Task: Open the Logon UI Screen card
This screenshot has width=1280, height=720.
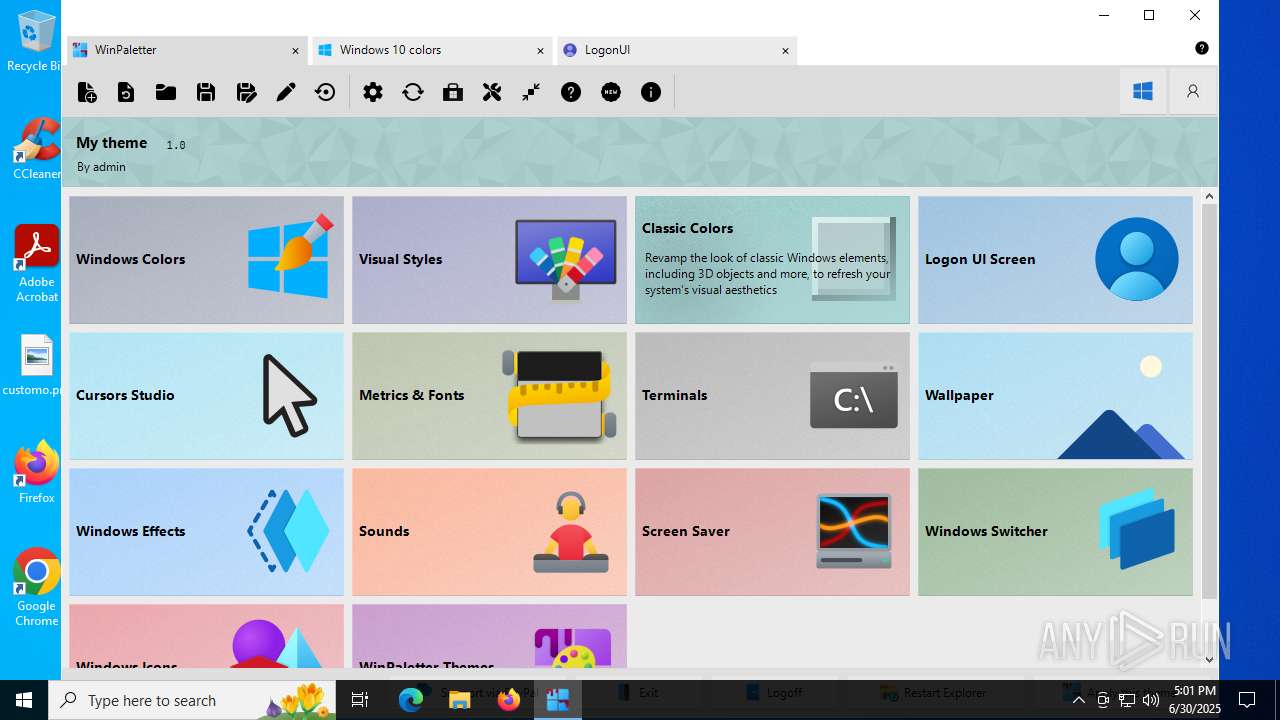Action: 1055,260
